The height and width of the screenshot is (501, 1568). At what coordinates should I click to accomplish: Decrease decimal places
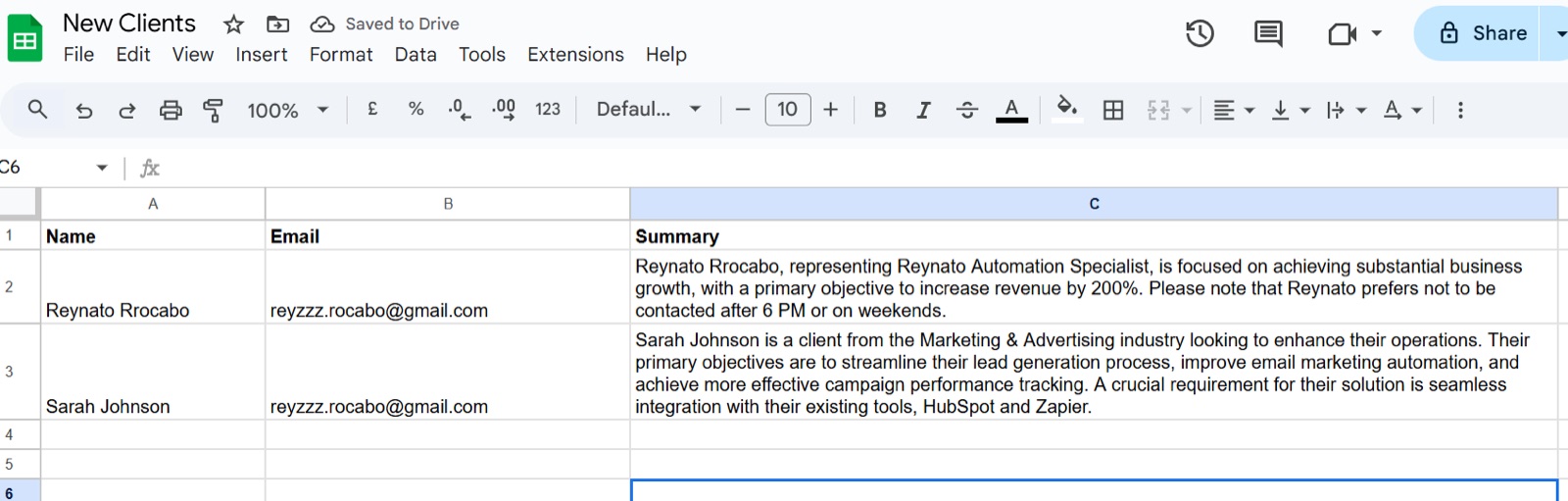click(459, 110)
